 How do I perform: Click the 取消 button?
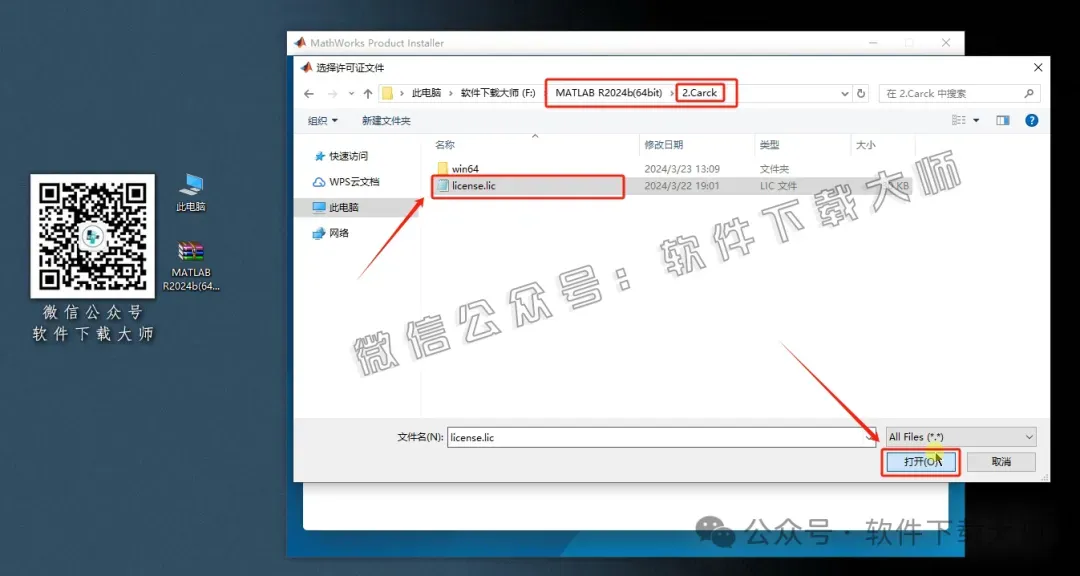point(1001,462)
